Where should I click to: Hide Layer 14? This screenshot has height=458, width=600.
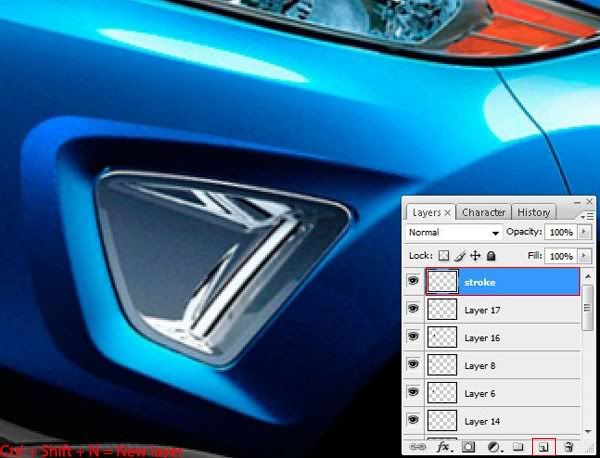click(x=413, y=420)
